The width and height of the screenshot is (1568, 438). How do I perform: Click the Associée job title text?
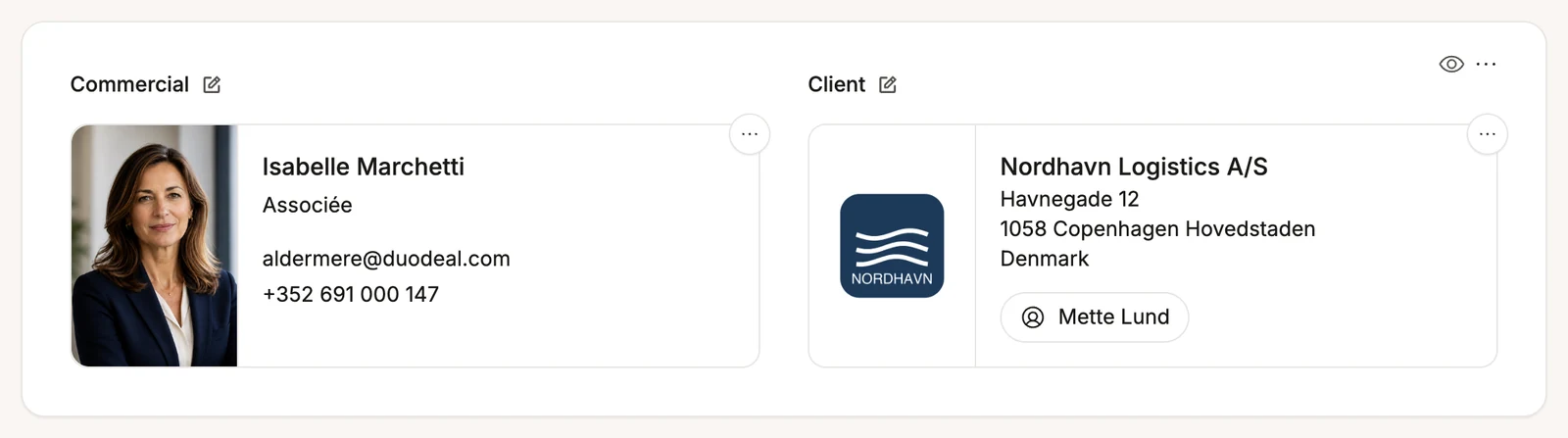point(308,205)
